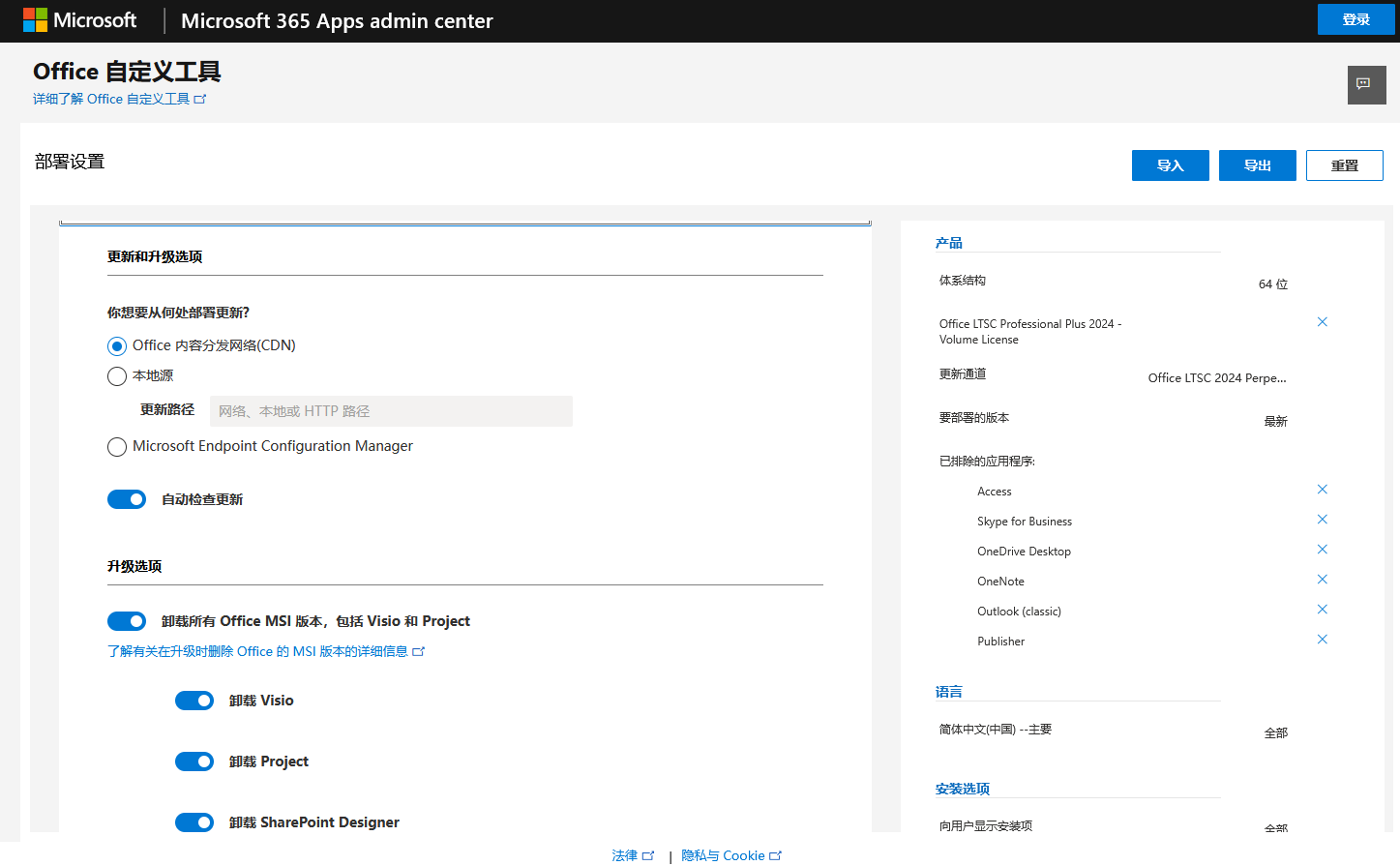The height and width of the screenshot is (866, 1400).
Task: Toggle 卸载 Visio switch
Action: click(x=194, y=701)
